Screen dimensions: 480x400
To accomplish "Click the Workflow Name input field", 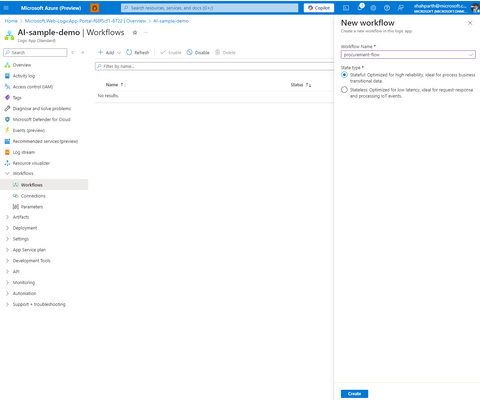I will coord(408,54).
